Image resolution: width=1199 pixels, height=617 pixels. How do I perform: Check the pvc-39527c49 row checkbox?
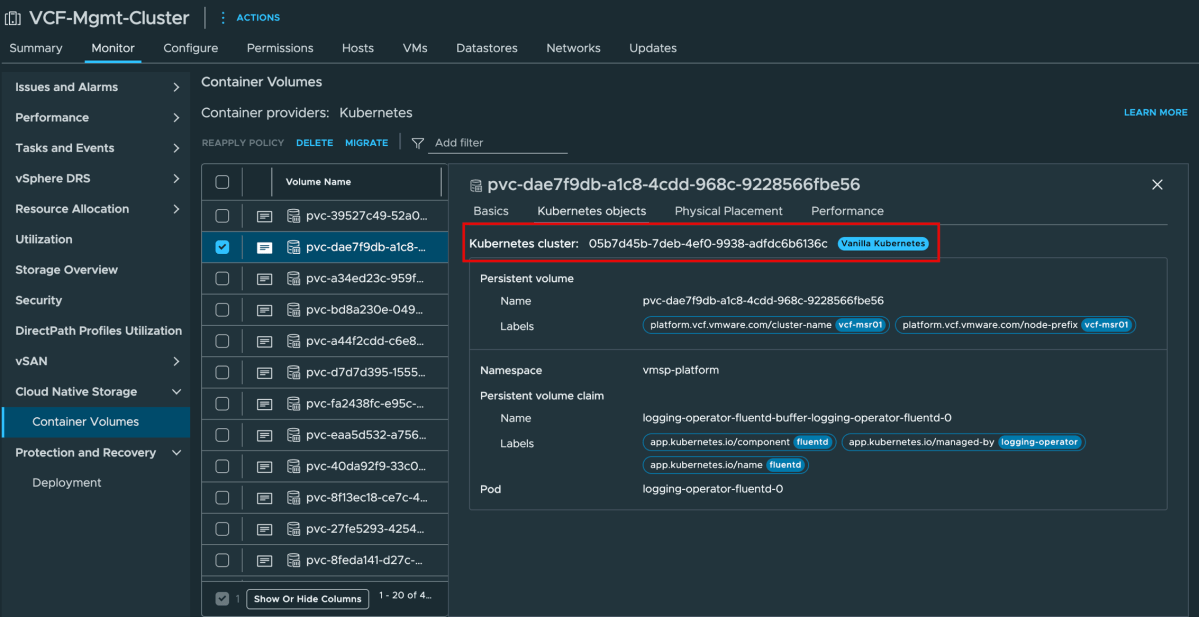point(223,216)
